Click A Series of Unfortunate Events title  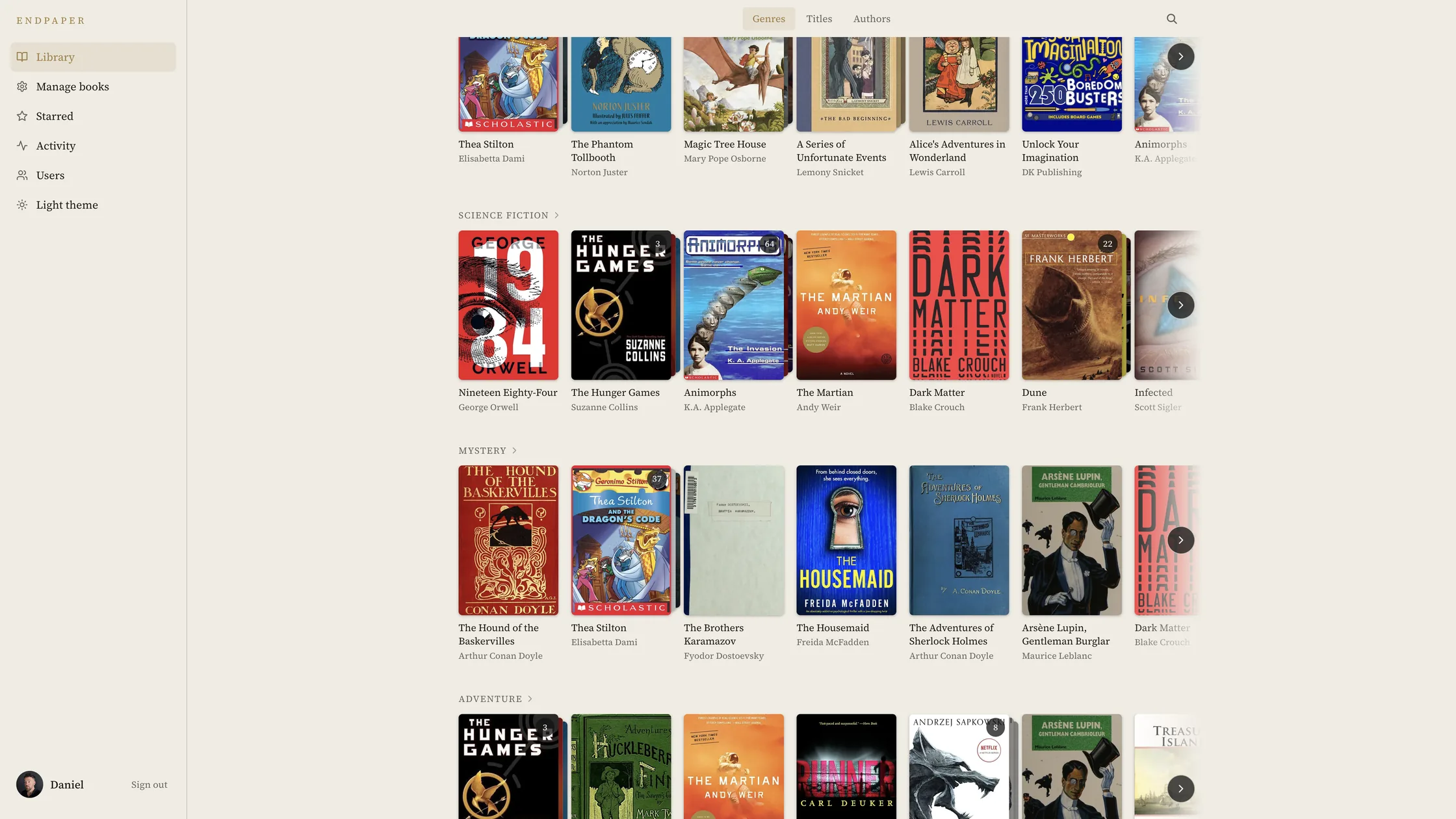pos(841,151)
